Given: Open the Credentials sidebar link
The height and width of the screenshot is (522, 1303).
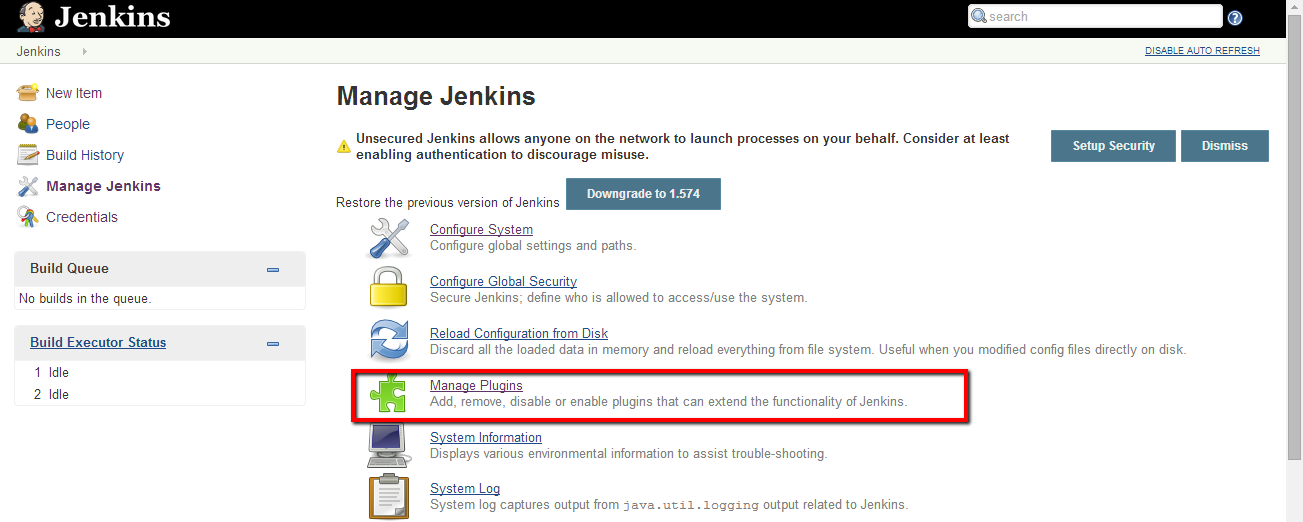Looking at the screenshot, I should (82, 217).
